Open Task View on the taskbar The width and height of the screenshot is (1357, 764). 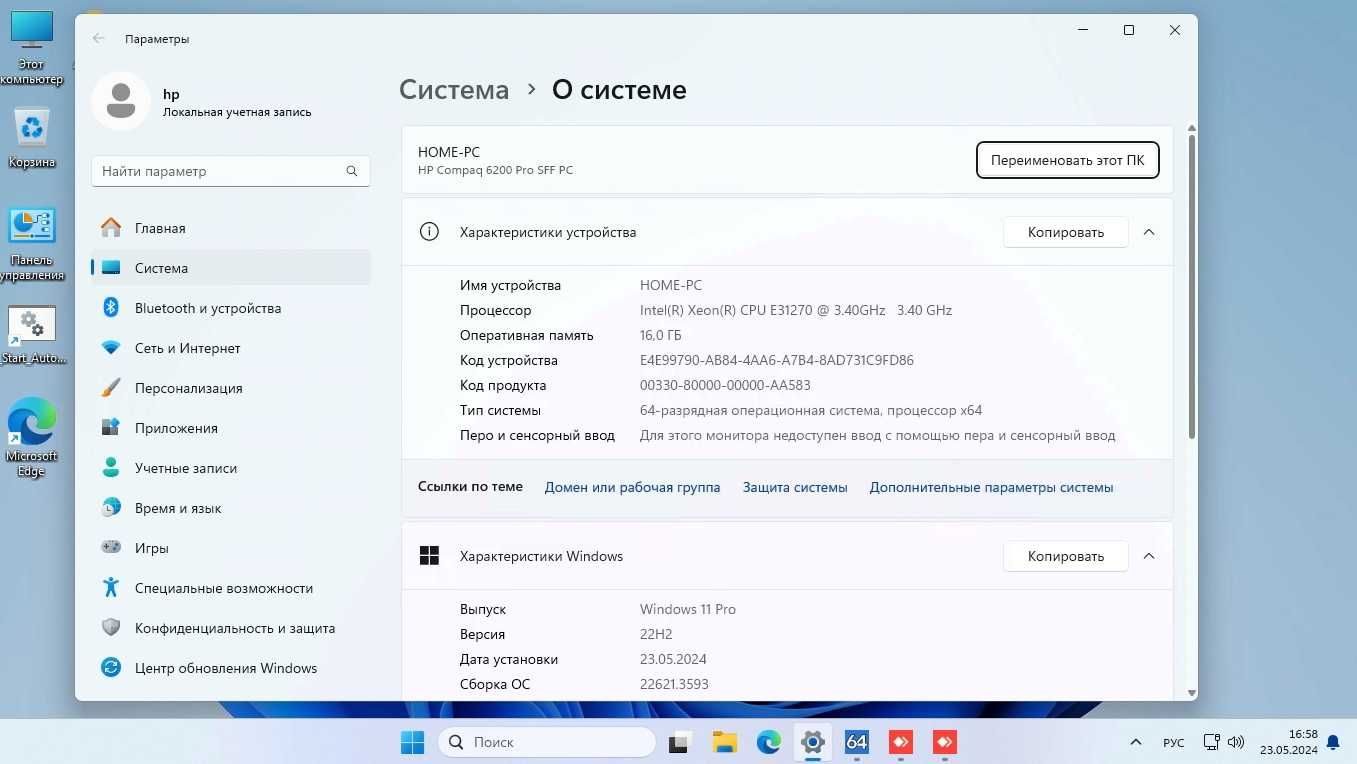pos(681,742)
